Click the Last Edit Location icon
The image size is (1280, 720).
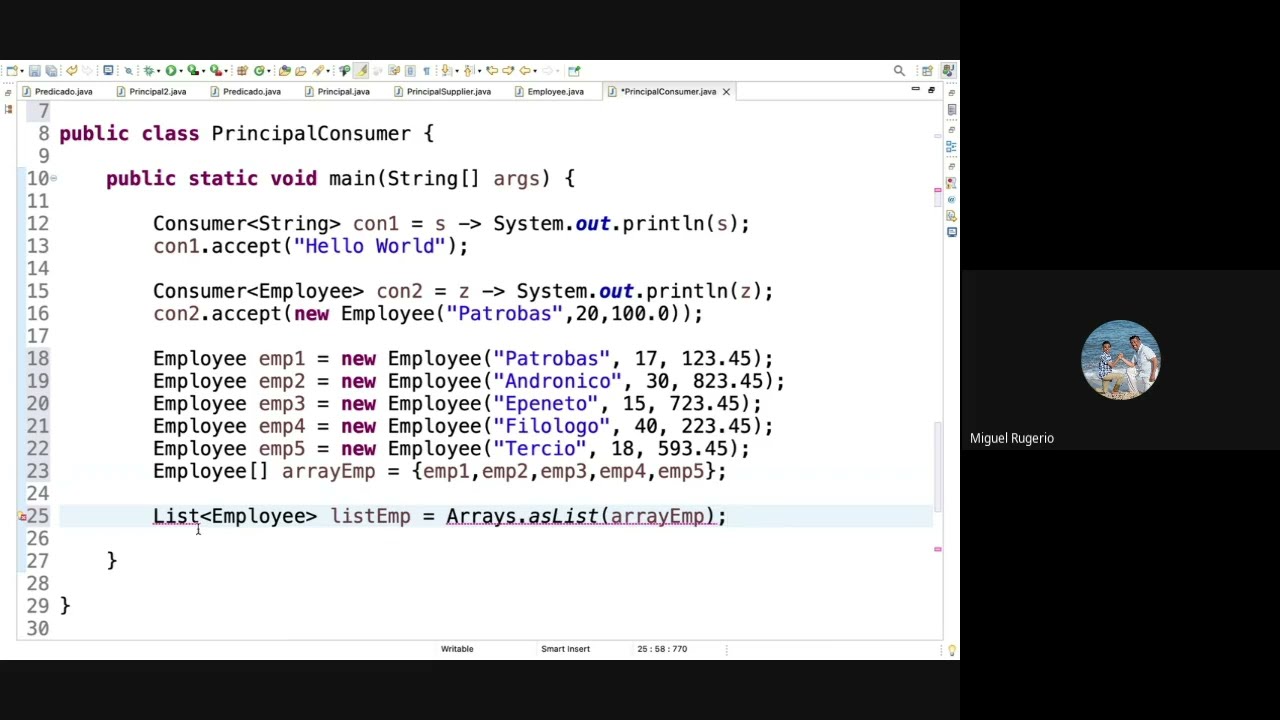click(491, 71)
